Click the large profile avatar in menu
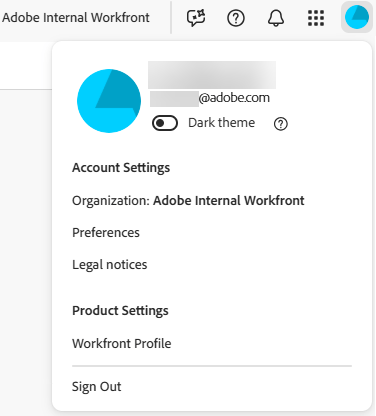376x416 pixels. (109, 101)
